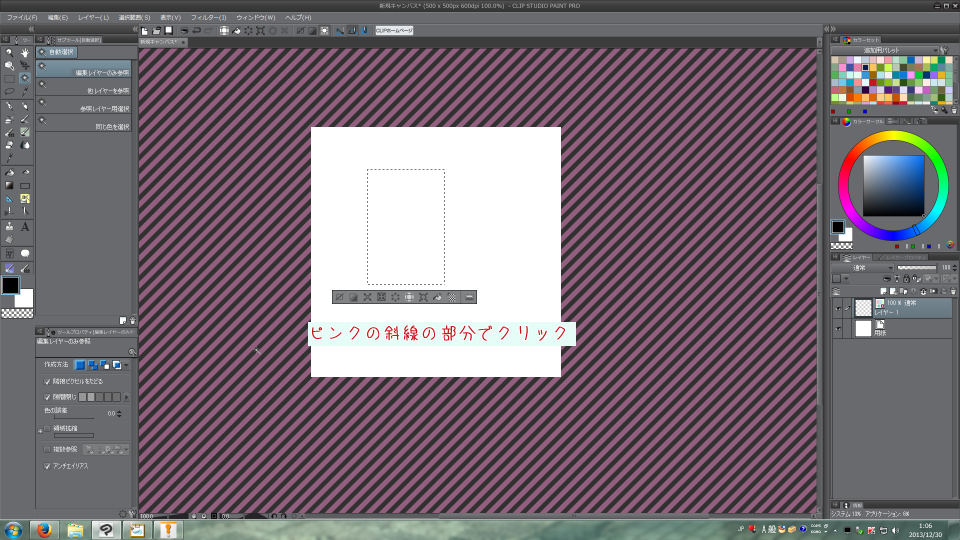
Task: Select the Eyedropper tool in toolbox
Action: tap(24, 92)
